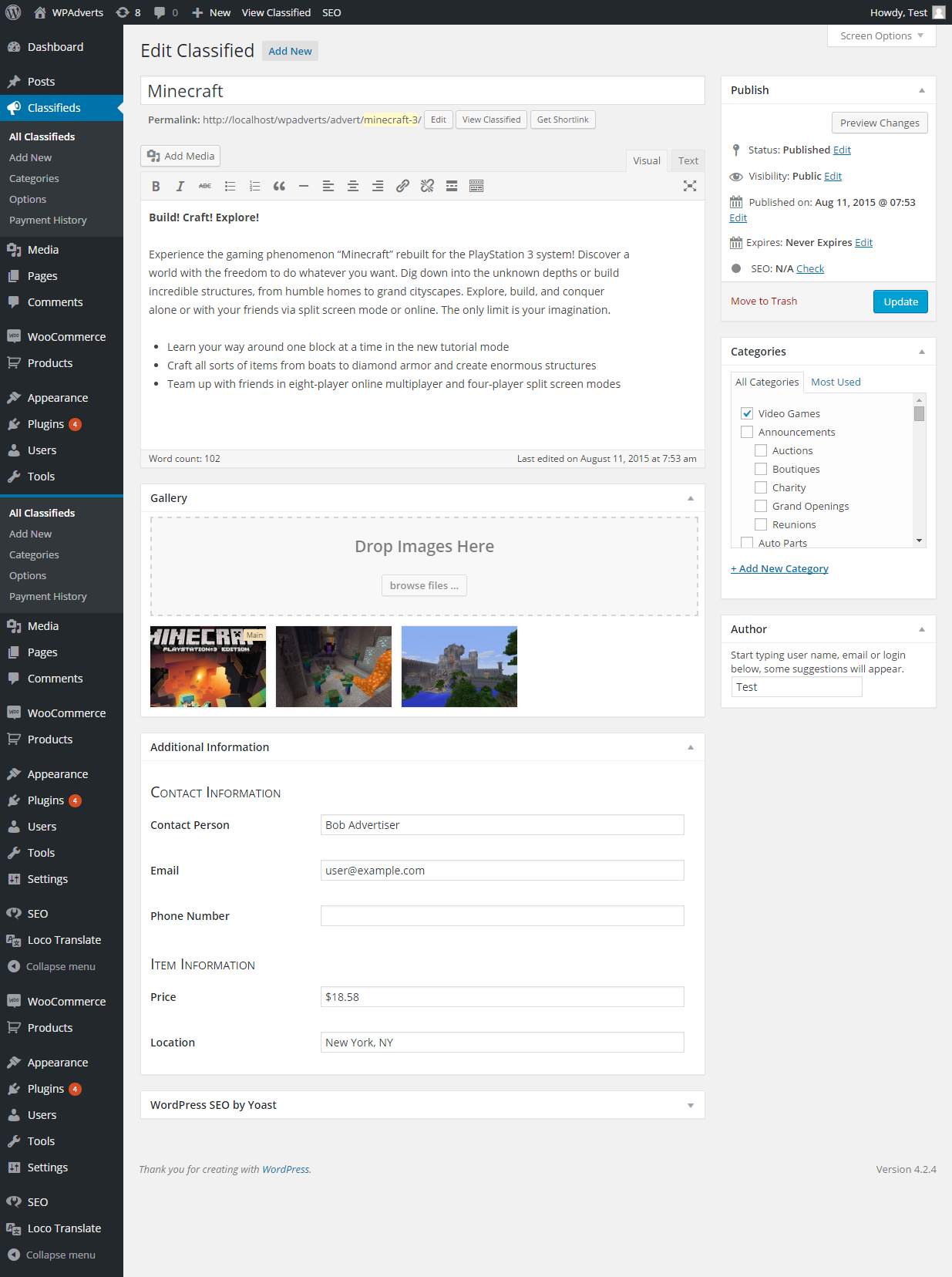Insert a bulleted list
This screenshot has width=952, height=1277.
(230, 186)
